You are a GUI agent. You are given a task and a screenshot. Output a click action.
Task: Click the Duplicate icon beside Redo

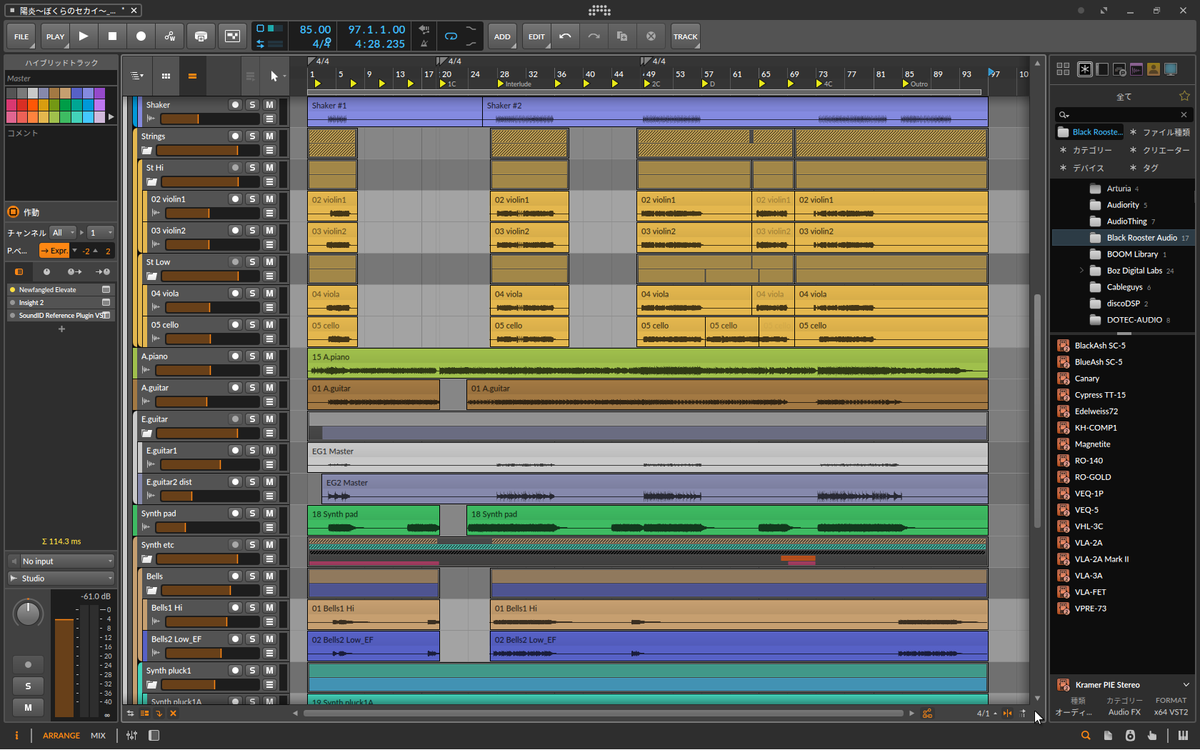(x=622, y=36)
